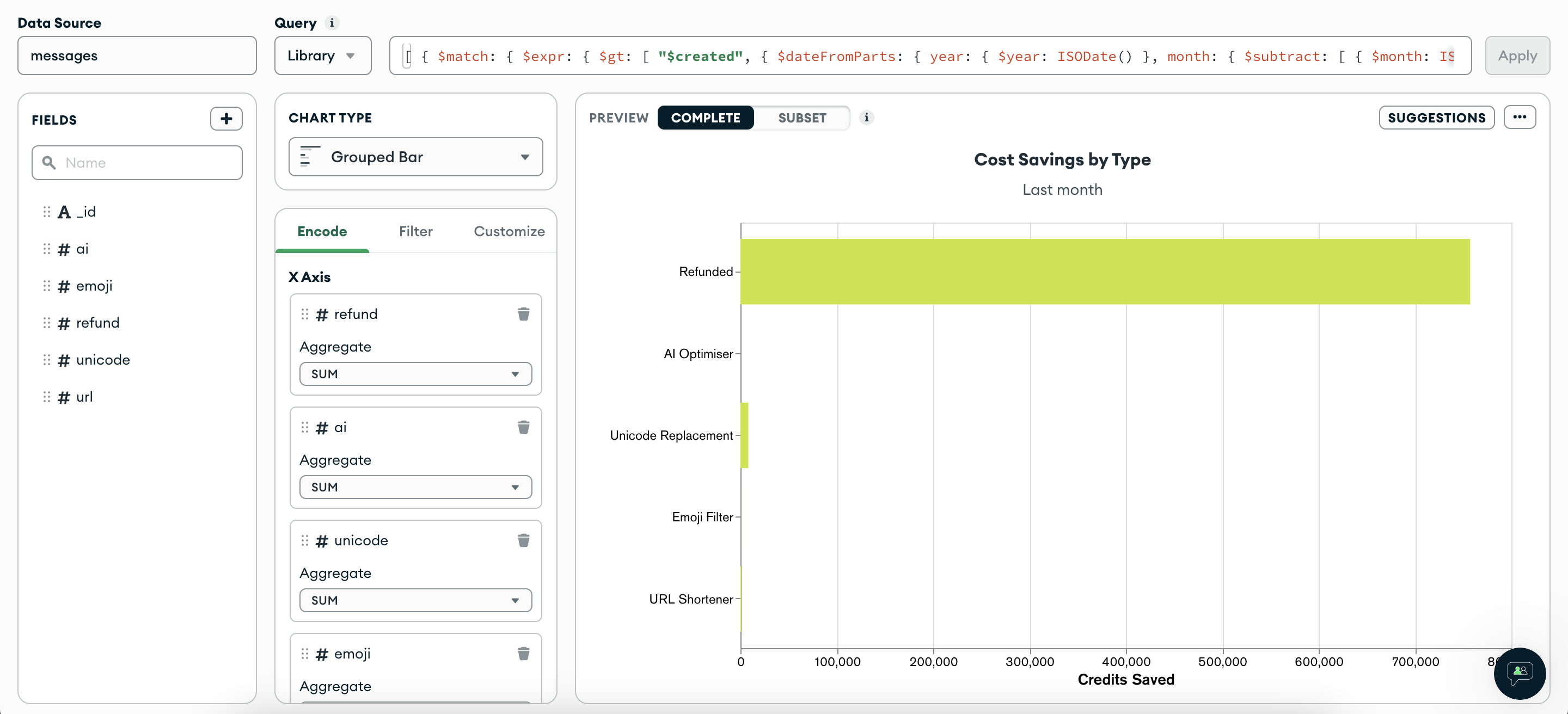The height and width of the screenshot is (714, 1568).
Task: Open the ellipsis options menu
Action: point(1520,118)
